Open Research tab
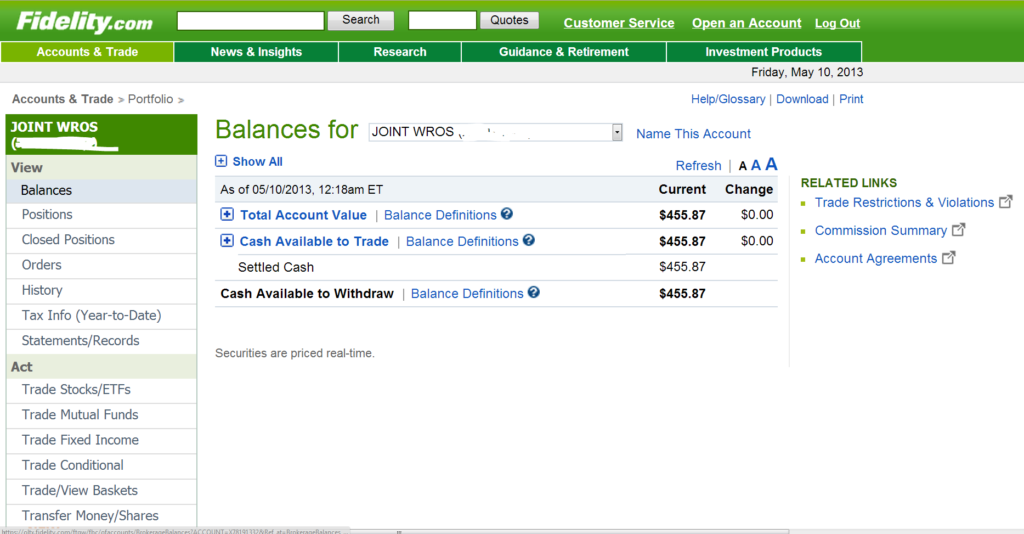Image resolution: width=1024 pixels, height=534 pixels. click(x=400, y=52)
